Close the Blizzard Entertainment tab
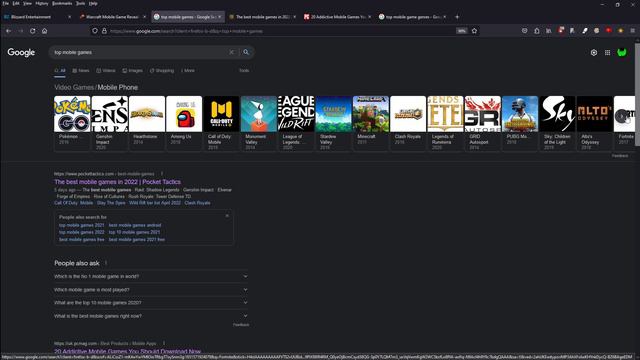Viewport: 640px width, 360px height. click(69, 17)
